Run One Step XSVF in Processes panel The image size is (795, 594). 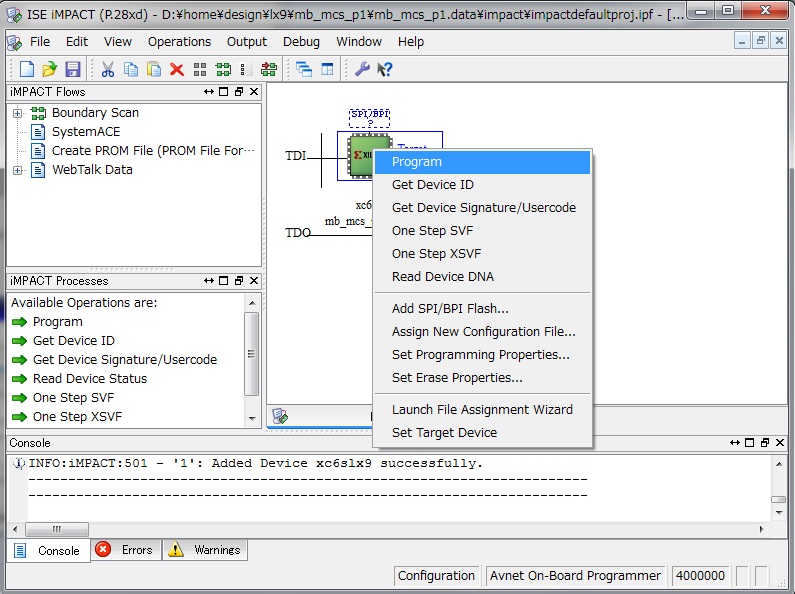[67, 417]
